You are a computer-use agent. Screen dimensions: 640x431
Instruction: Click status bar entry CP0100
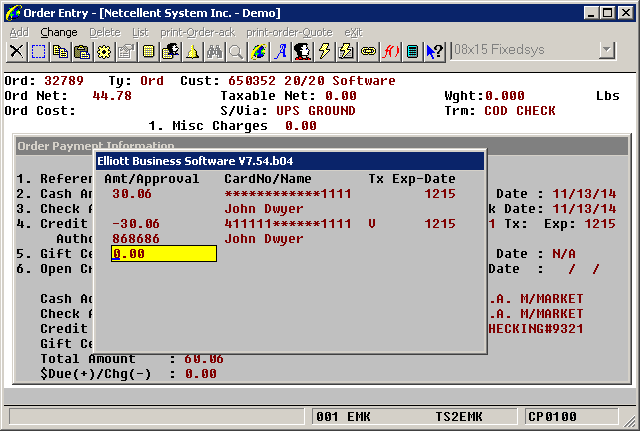(552, 417)
